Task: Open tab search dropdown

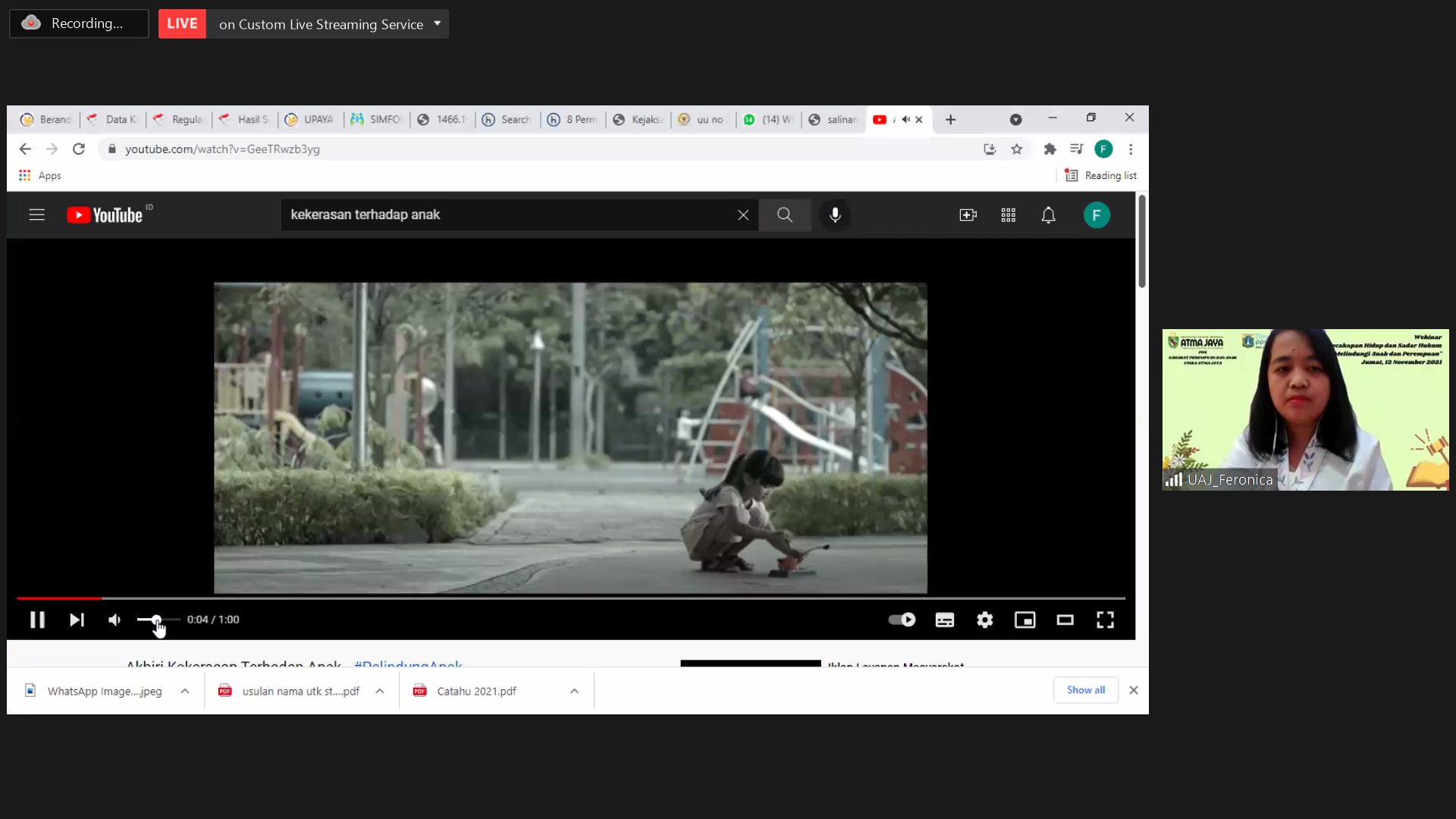Action: (1015, 119)
